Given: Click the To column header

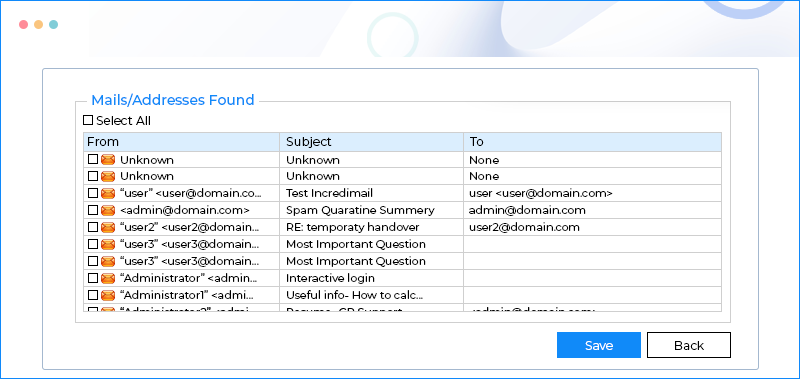Looking at the screenshot, I should point(592,142).
